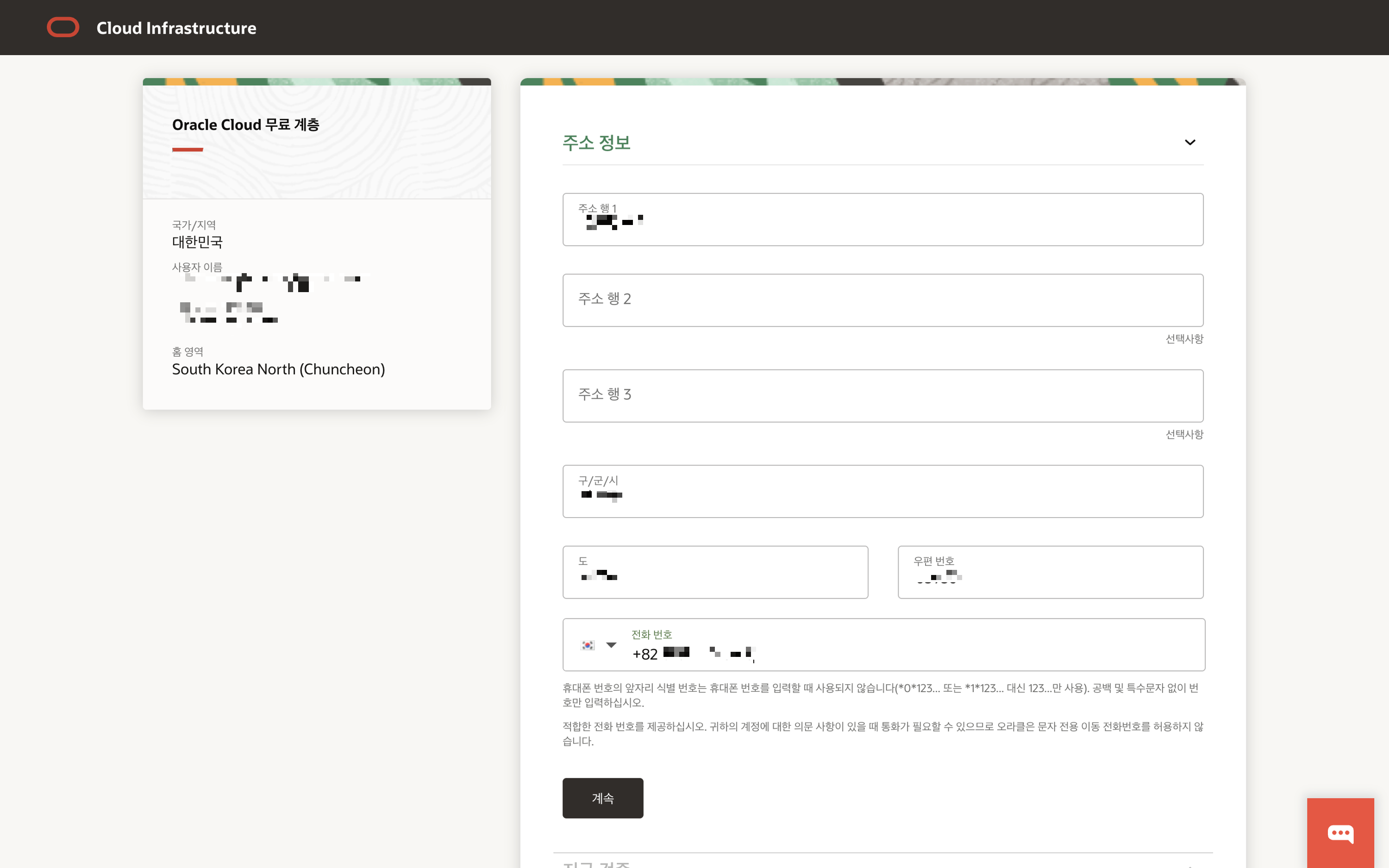The image size is (1389, 868).
Task: Click the Cloud Infrastructure header title
Action: [176, 28]
